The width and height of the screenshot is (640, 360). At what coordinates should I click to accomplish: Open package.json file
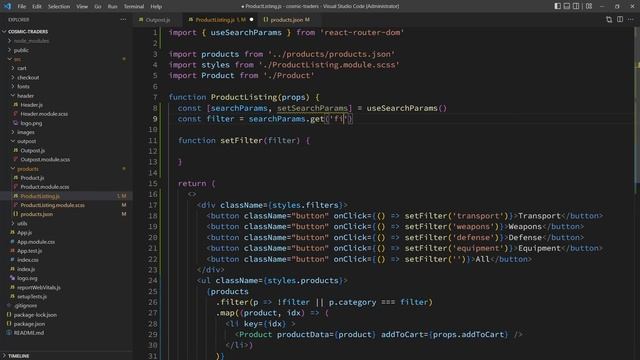pos(29,324)
